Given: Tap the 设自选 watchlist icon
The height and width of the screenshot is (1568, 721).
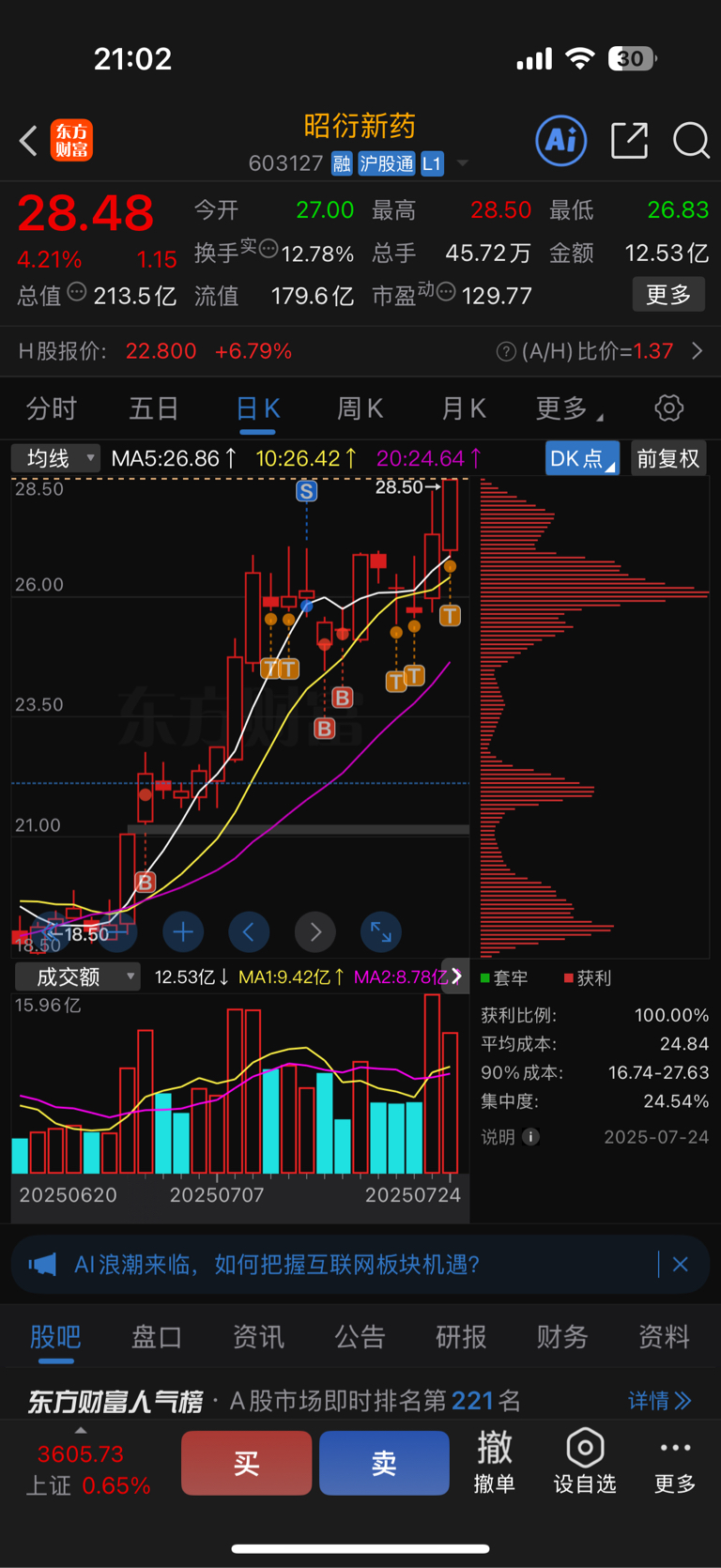Looking at the screenshot, I should pos(584,1462).
